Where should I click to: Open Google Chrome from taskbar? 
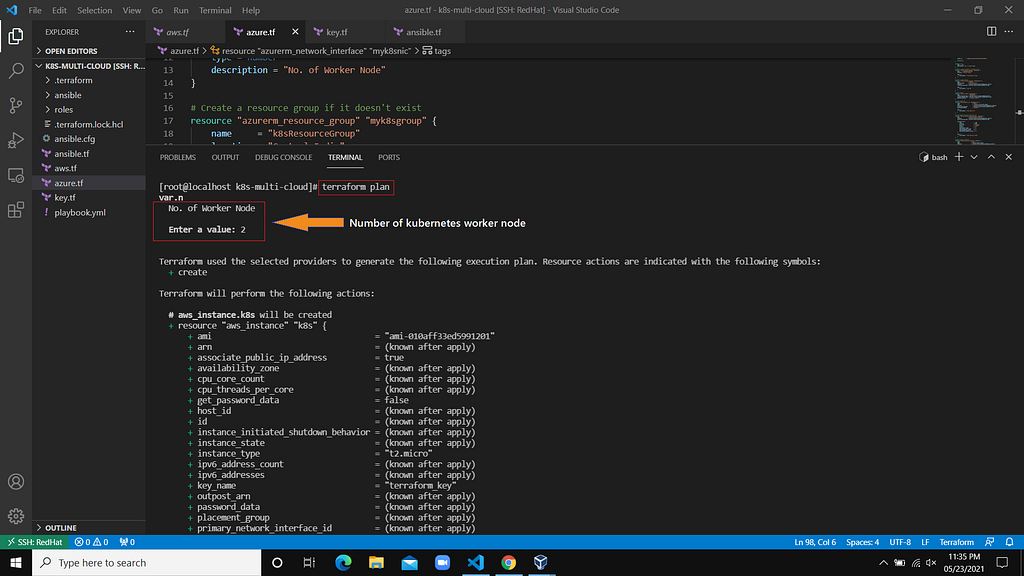(508, 562)
